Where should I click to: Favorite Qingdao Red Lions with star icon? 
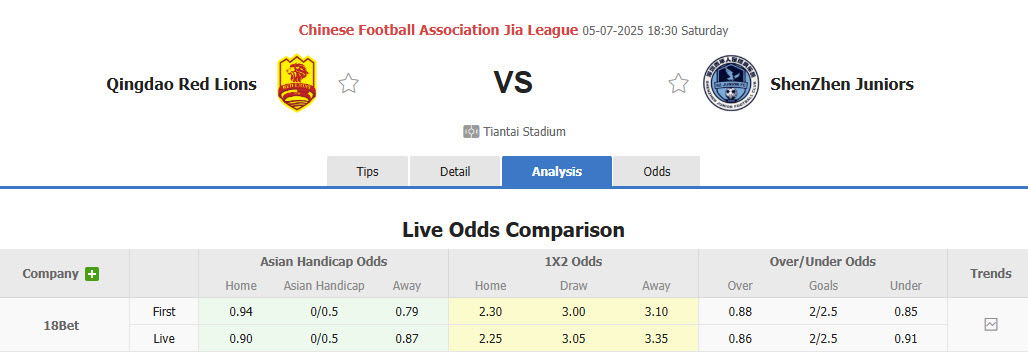pos(349,83)
